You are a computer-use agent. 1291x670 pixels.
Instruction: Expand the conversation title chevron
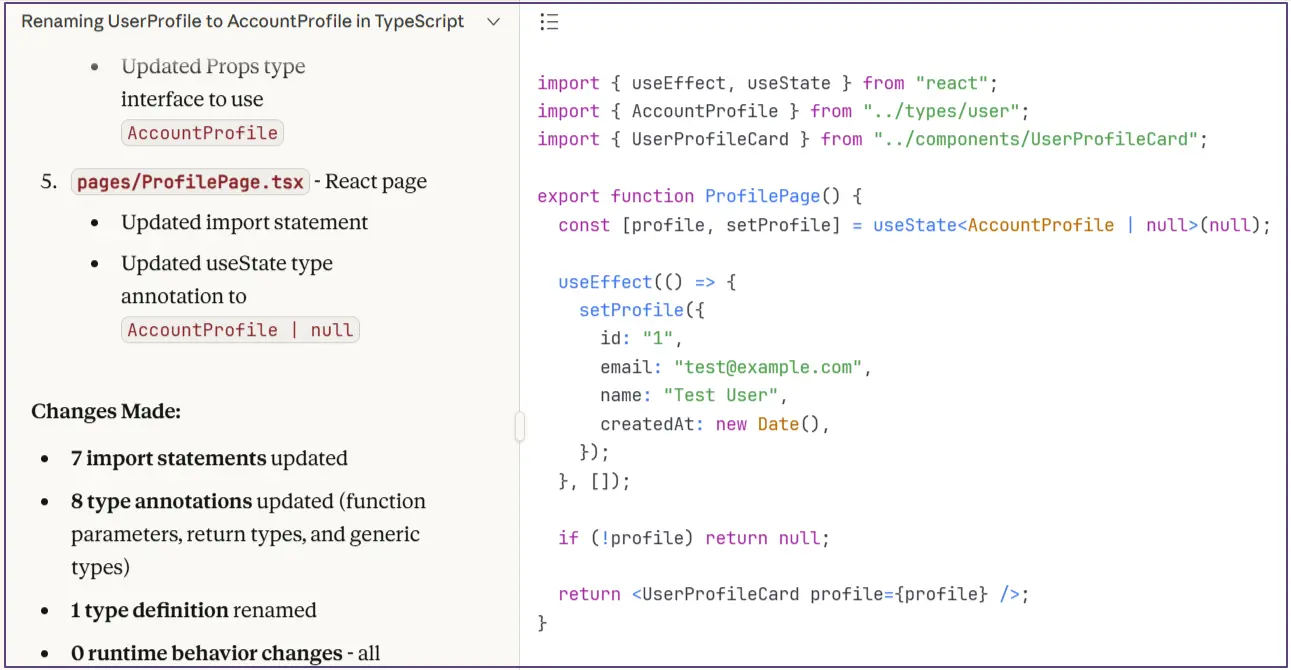coord(493,23)
